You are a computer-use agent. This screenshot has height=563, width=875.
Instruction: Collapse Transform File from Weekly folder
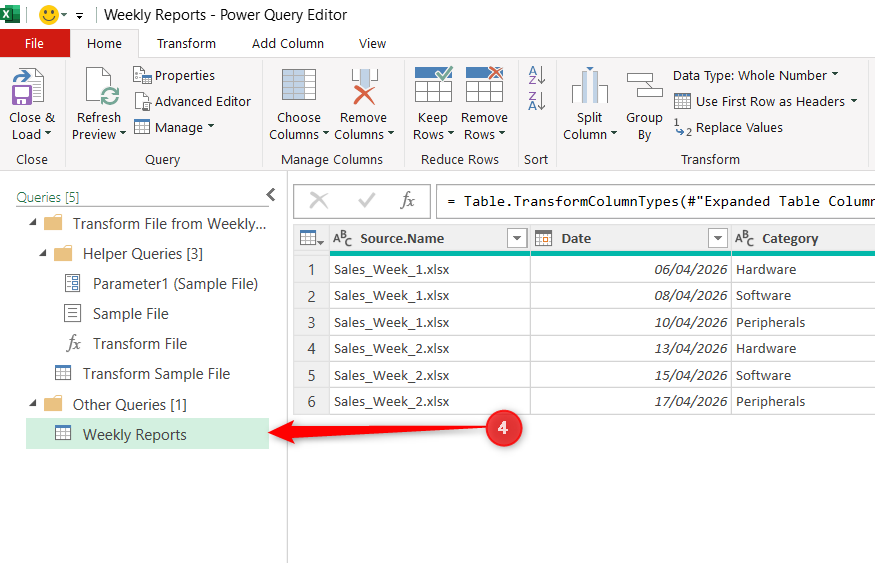pos(33,223)
